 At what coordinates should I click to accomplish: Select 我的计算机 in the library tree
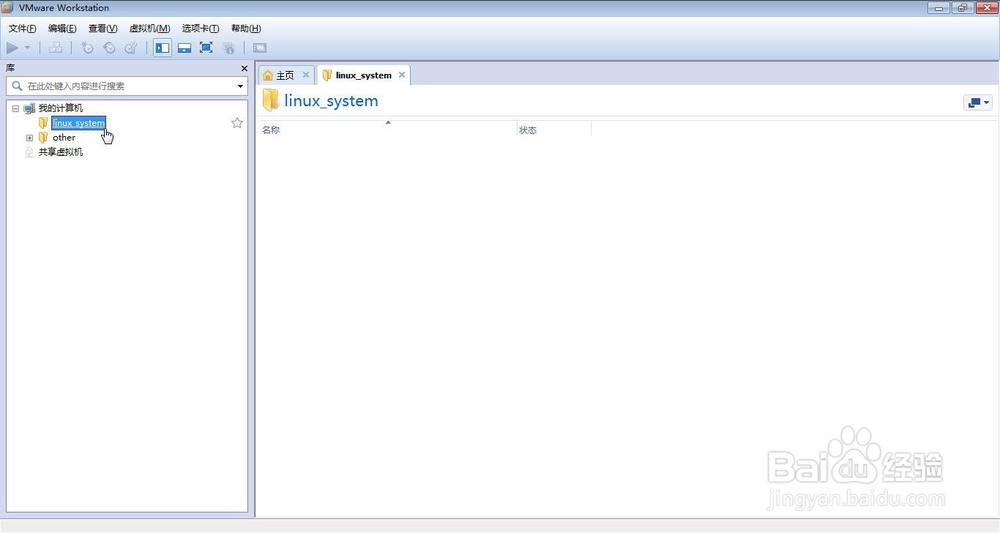click(x=60, y=108)
